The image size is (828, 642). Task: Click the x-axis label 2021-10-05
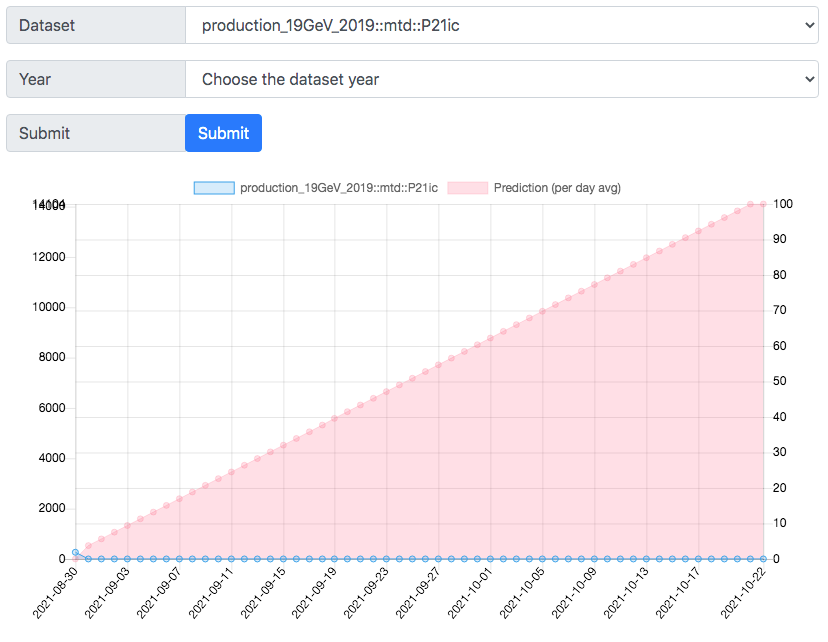(522, 593)
